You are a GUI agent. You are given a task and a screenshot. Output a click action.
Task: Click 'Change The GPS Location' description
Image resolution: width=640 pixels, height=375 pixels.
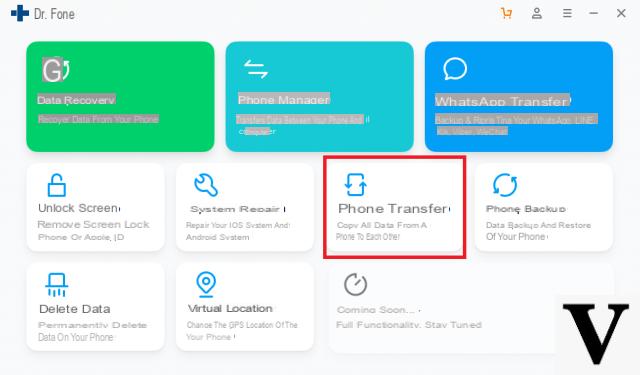tap(242, 325)
